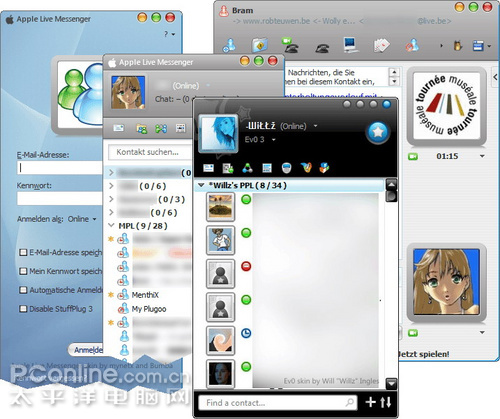Toggle Mein Kennwort speichern checkbox

coord(23,271)
